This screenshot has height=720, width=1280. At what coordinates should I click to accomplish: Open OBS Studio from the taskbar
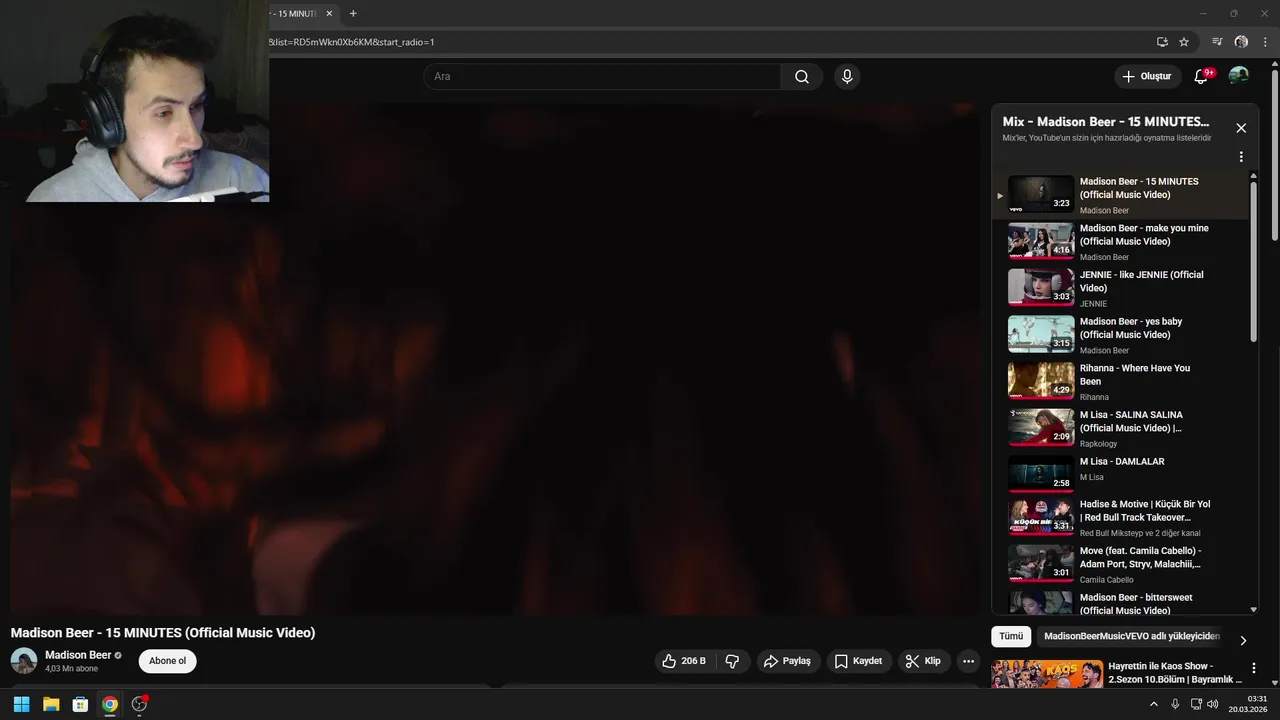[x=139, y=704]
